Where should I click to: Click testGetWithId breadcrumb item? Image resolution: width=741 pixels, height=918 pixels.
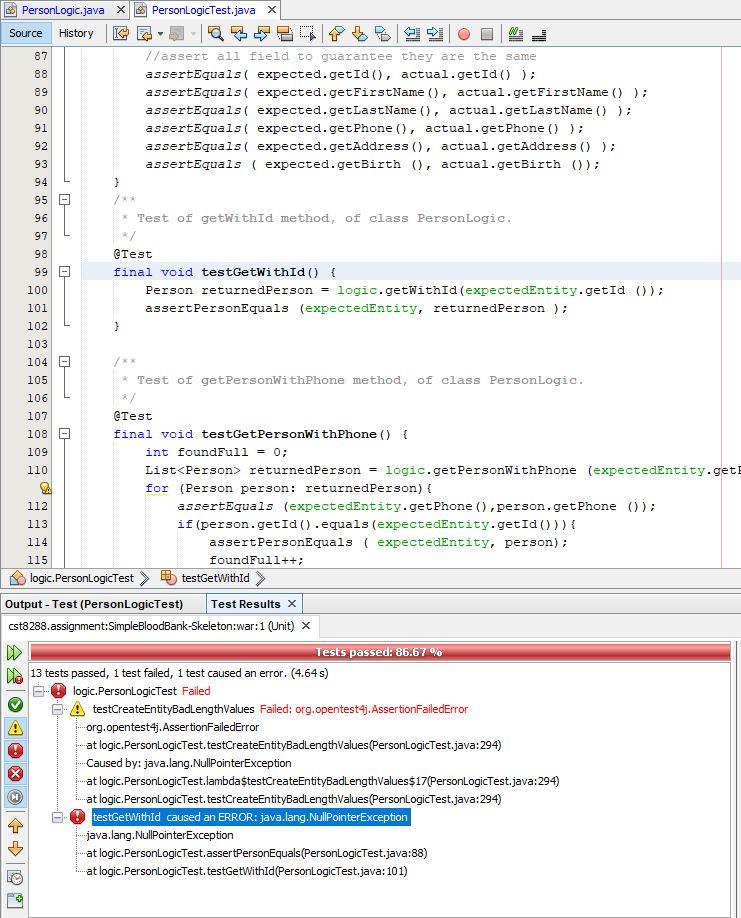[x=215, y=578]
